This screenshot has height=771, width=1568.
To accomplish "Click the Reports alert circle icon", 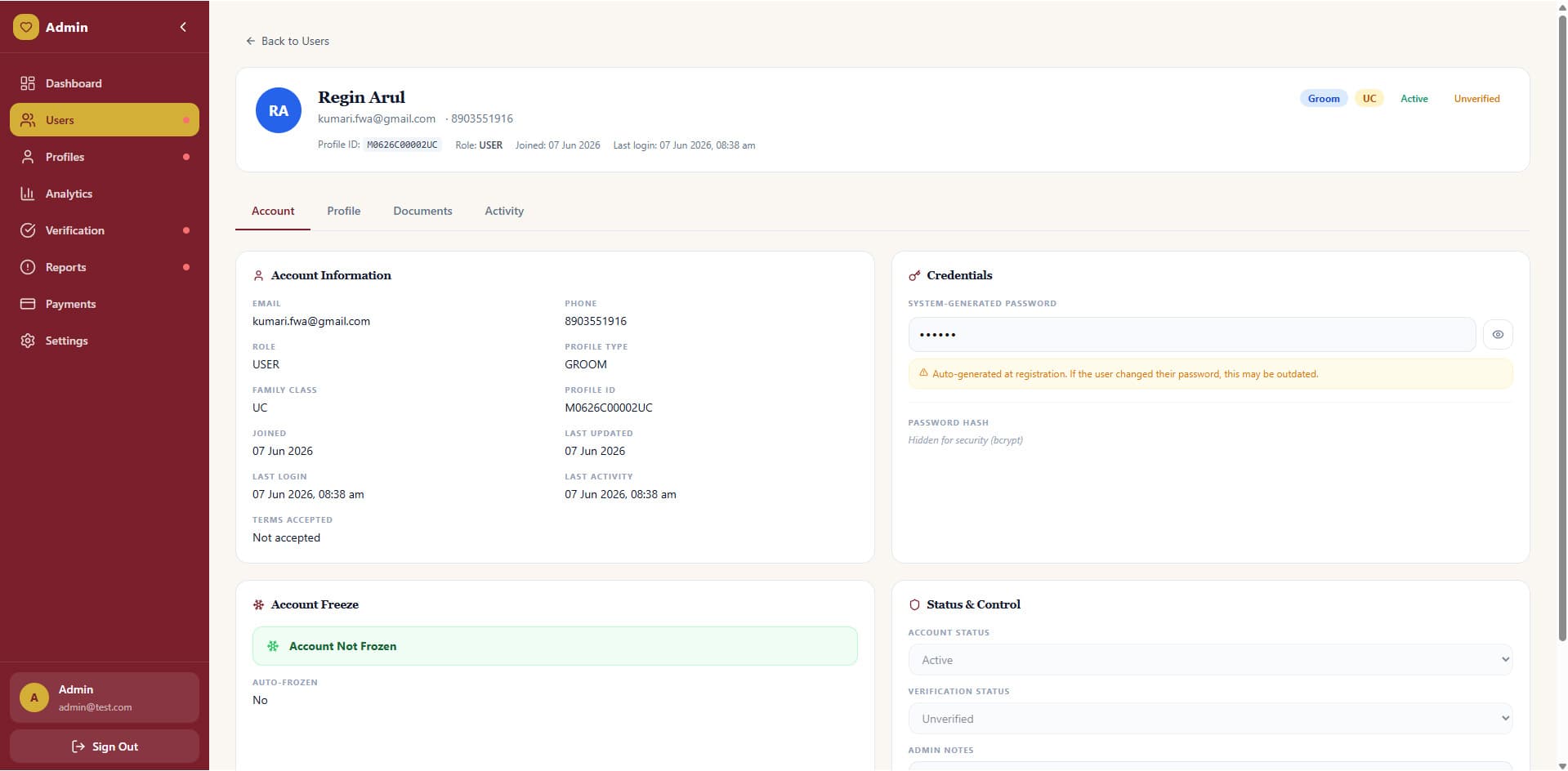I will pos(28,267).
